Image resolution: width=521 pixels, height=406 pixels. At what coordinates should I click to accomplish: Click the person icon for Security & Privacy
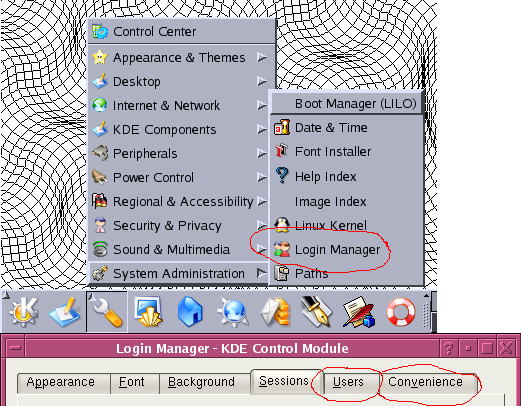(100, 225)
